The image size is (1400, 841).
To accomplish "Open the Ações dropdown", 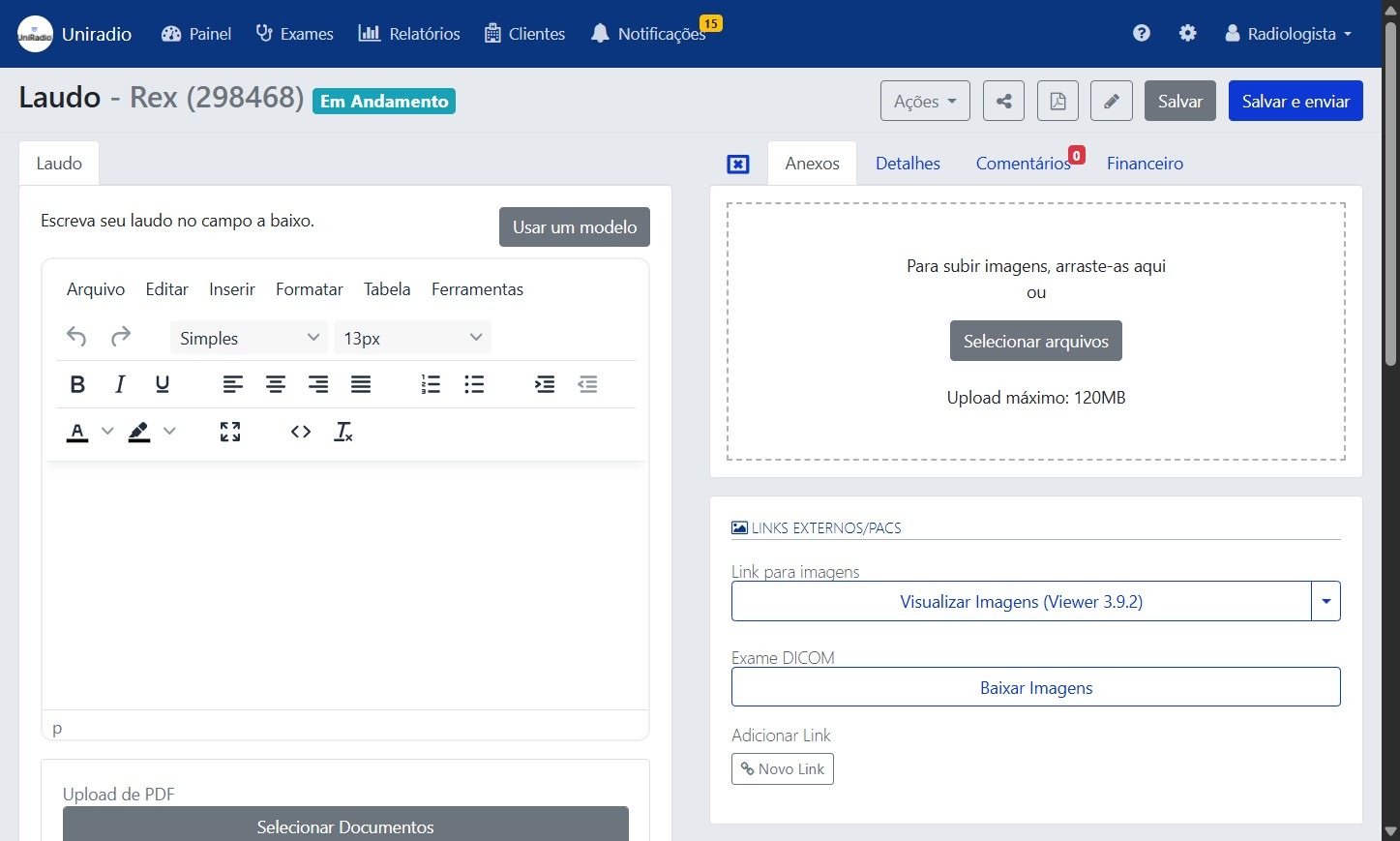I will point(924,101).
